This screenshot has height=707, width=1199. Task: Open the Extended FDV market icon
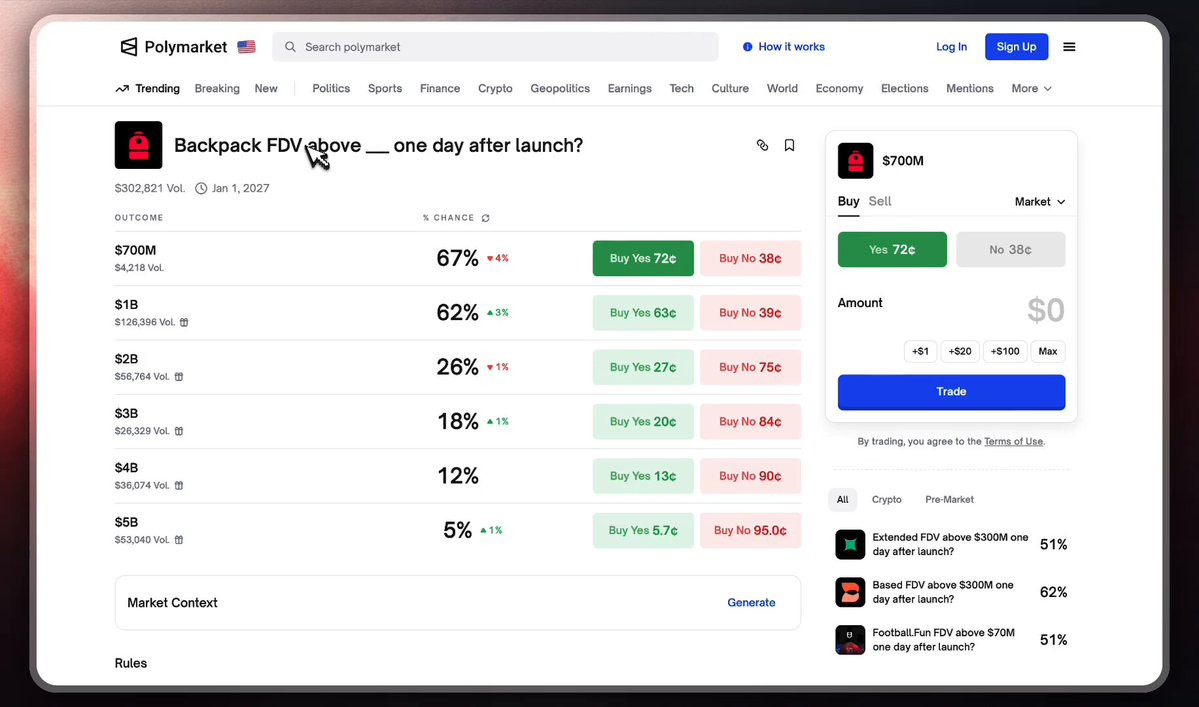(x=850, y=545)
